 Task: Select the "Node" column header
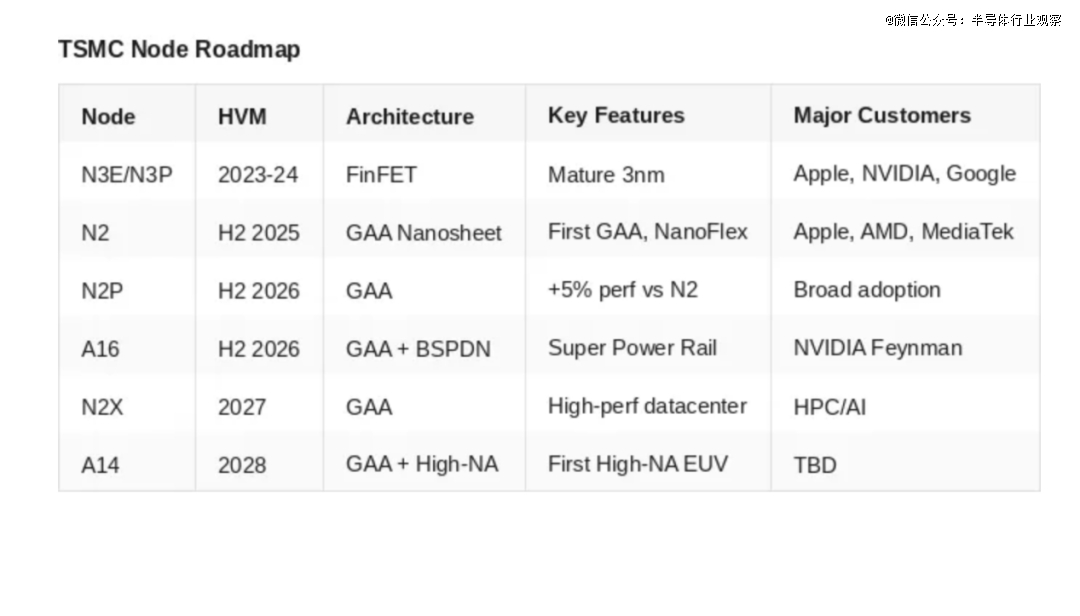coord(108,116)
